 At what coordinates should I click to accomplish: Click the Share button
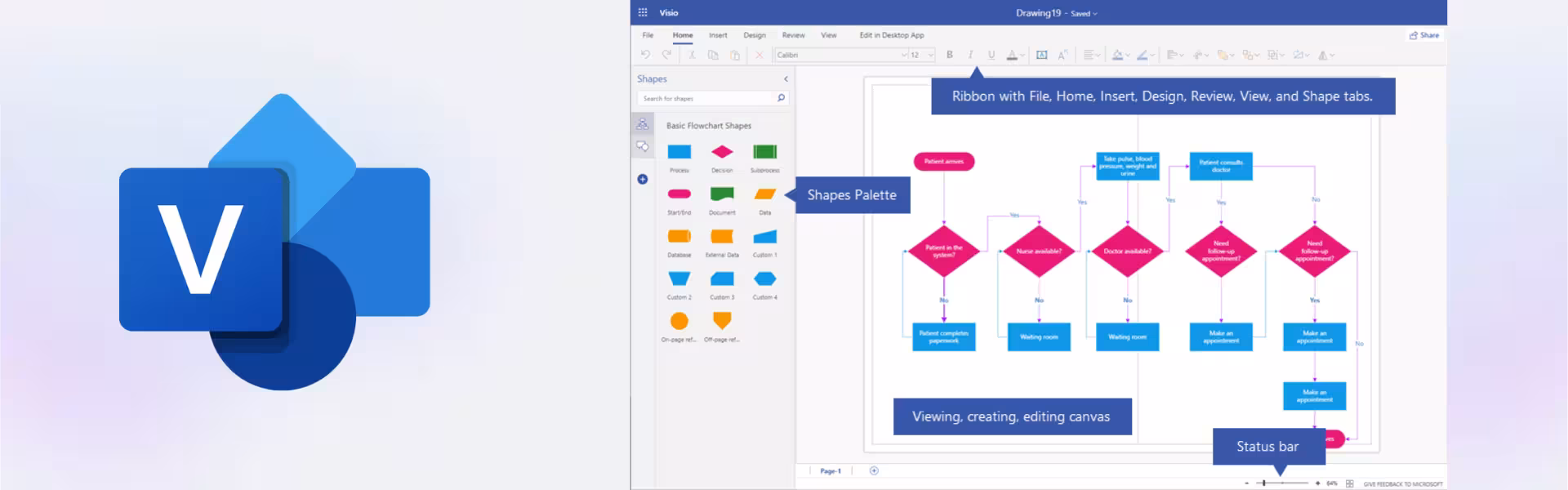point(1424,35)
